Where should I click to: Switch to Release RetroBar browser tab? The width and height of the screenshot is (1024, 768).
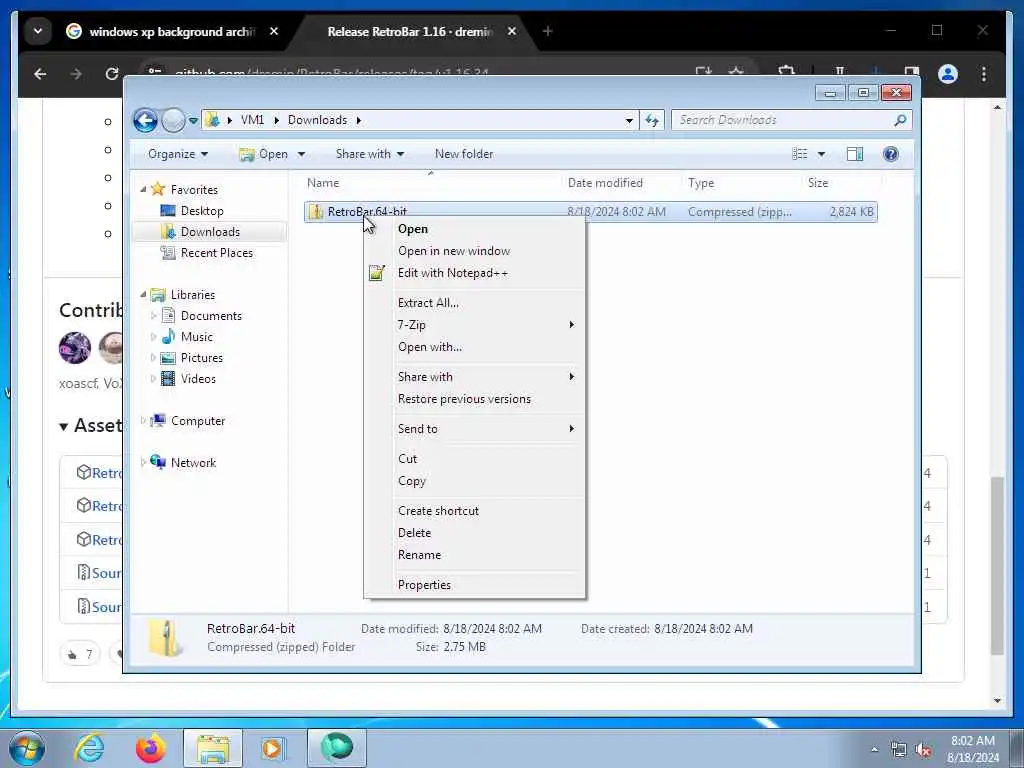[x=410, y=31]
